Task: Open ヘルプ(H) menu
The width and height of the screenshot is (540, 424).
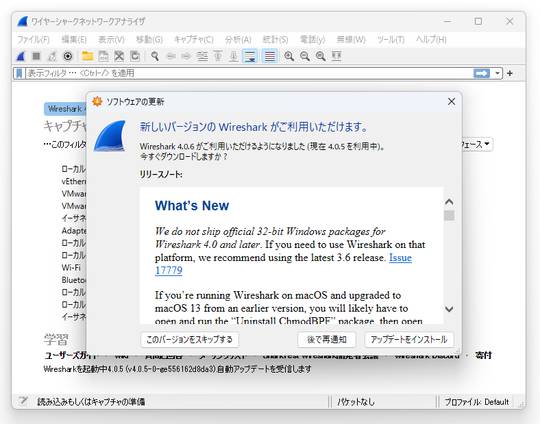Action: [431, 40]
